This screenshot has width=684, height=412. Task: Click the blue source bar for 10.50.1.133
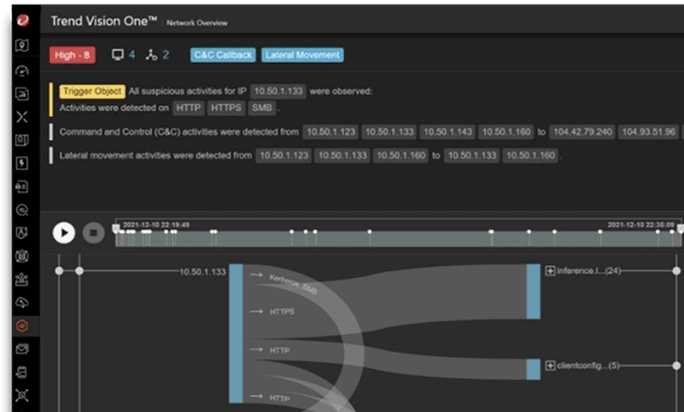[236, 333]
